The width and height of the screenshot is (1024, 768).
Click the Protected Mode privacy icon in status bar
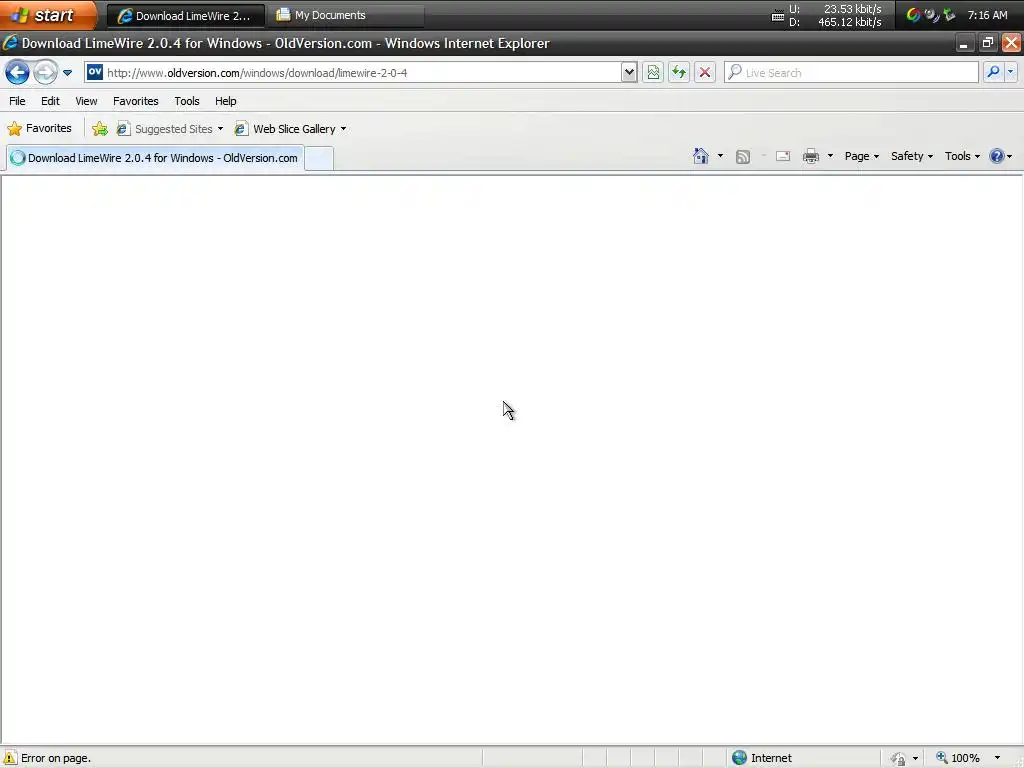click(x=899, y=758)
